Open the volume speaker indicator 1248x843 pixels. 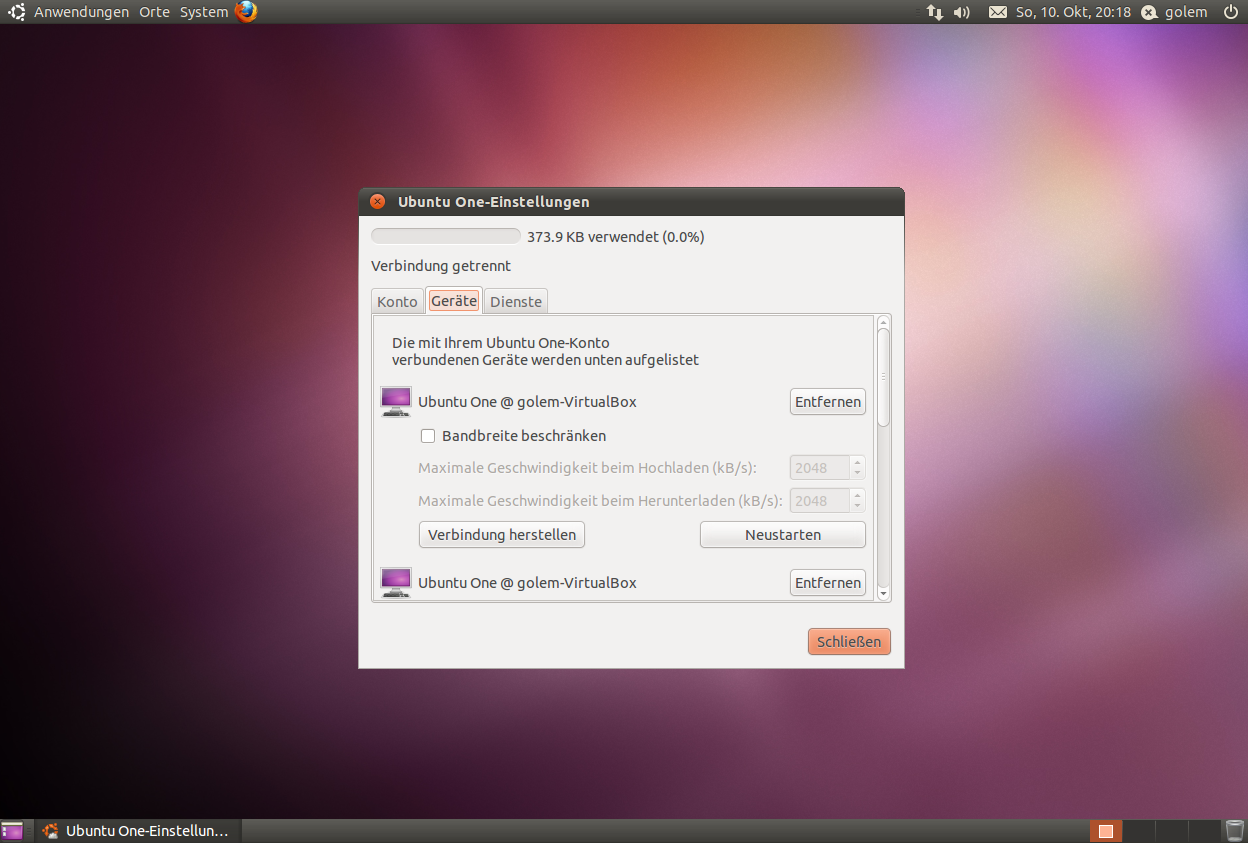[x=962, y=12]
